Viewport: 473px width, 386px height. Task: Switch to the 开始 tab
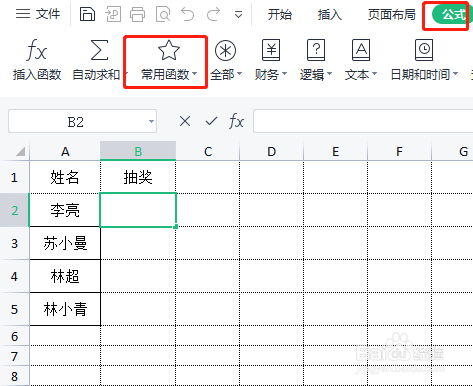tap(280, 15)
